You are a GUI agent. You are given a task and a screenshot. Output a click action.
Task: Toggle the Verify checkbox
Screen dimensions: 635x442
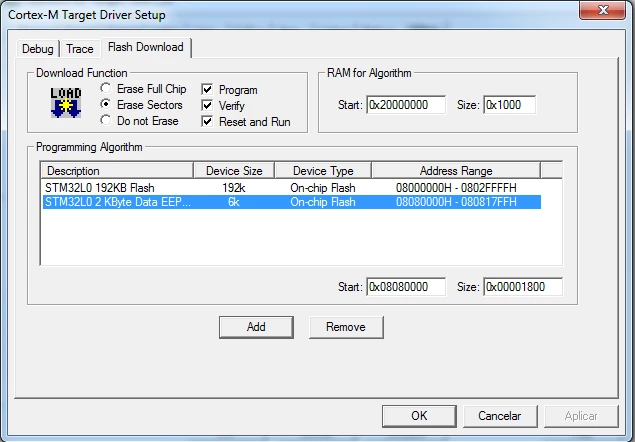click(x=207, y=106)
